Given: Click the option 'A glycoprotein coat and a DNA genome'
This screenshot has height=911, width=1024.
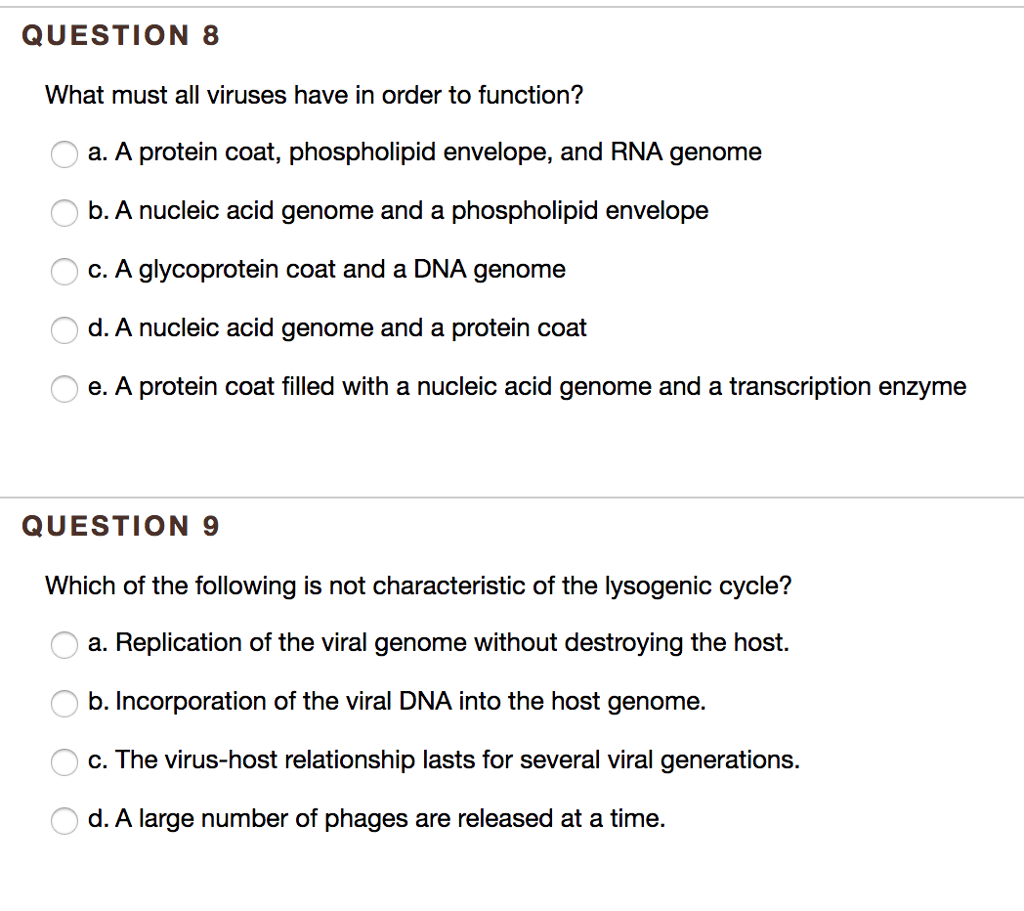Looking at the screenshot, I should pyautogui.click(x=327, y=269).
